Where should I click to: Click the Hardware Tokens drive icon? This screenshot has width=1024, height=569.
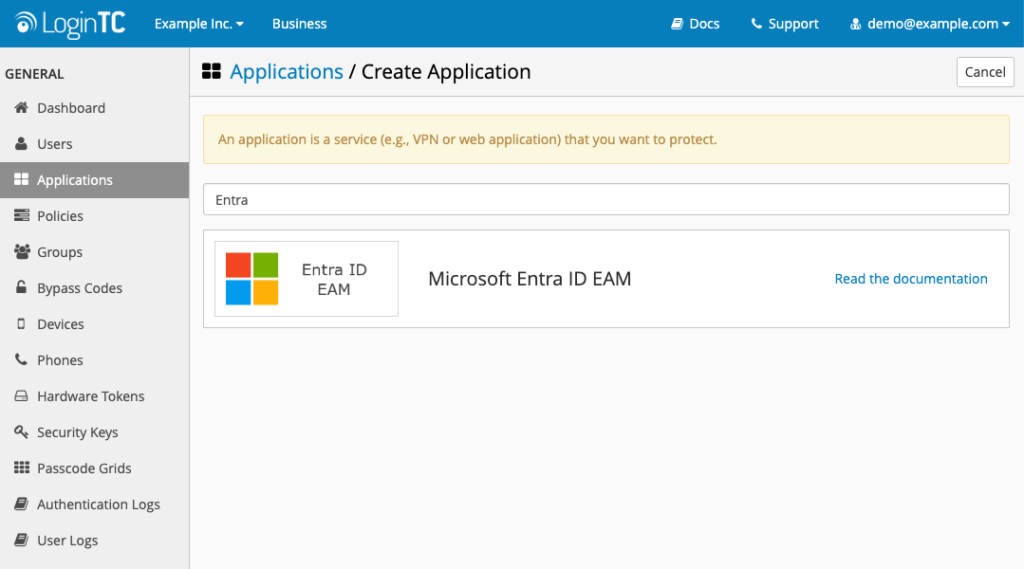pos(22,396)
